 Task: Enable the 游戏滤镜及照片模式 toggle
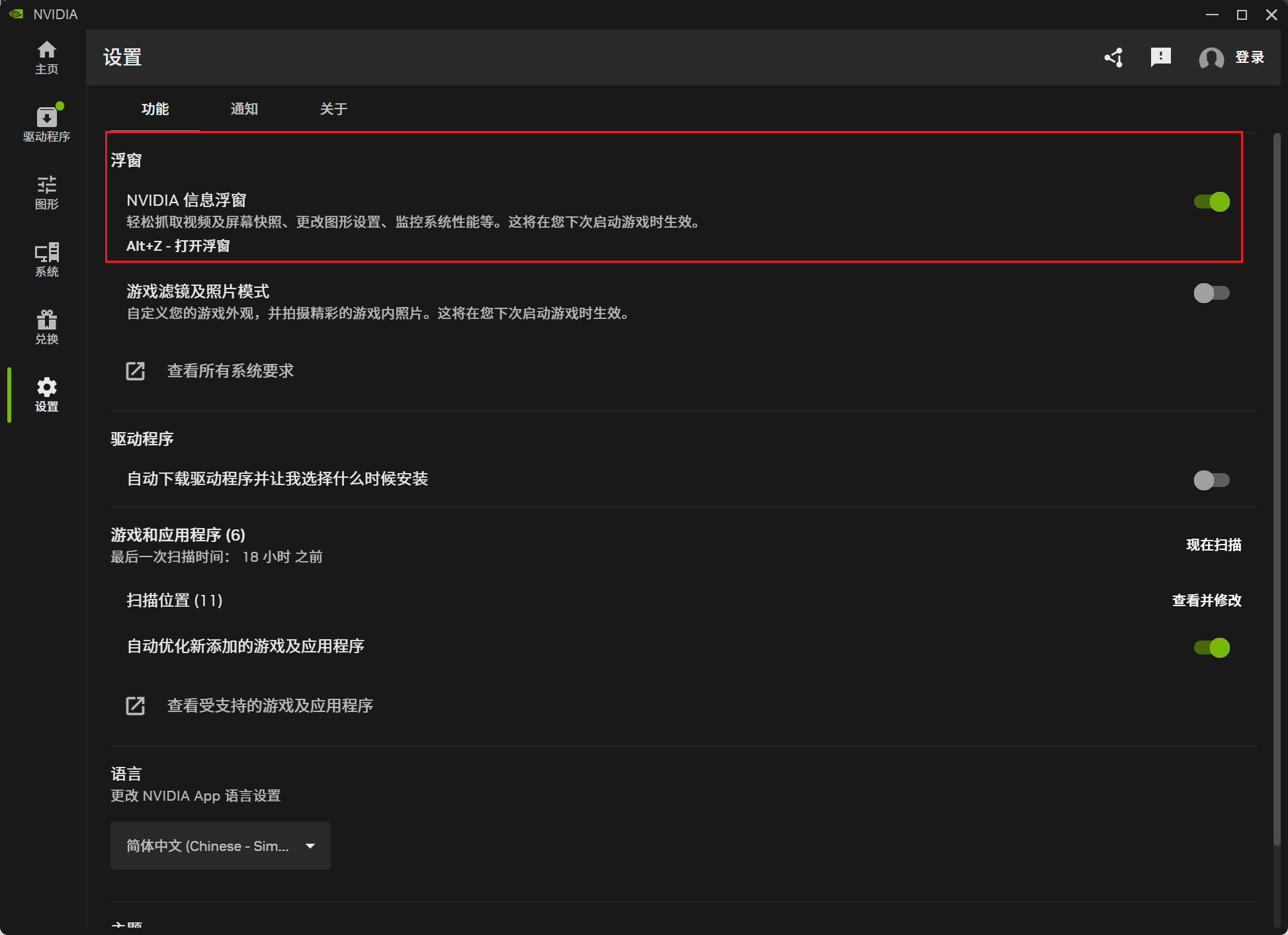coord(1211,293)
